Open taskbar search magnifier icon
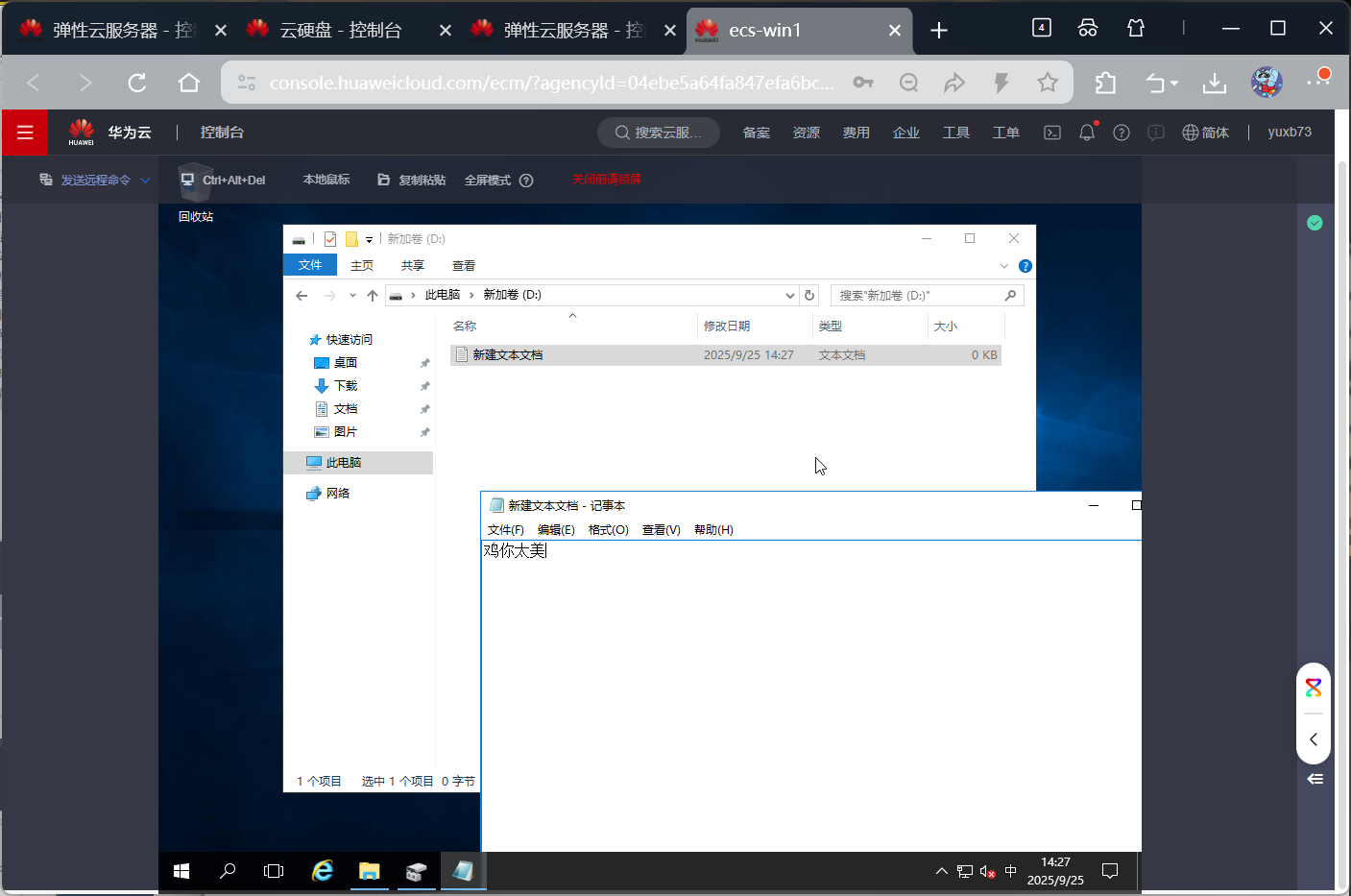Image resolution: width=1351 pixels, height=896 pixels. 228,871
